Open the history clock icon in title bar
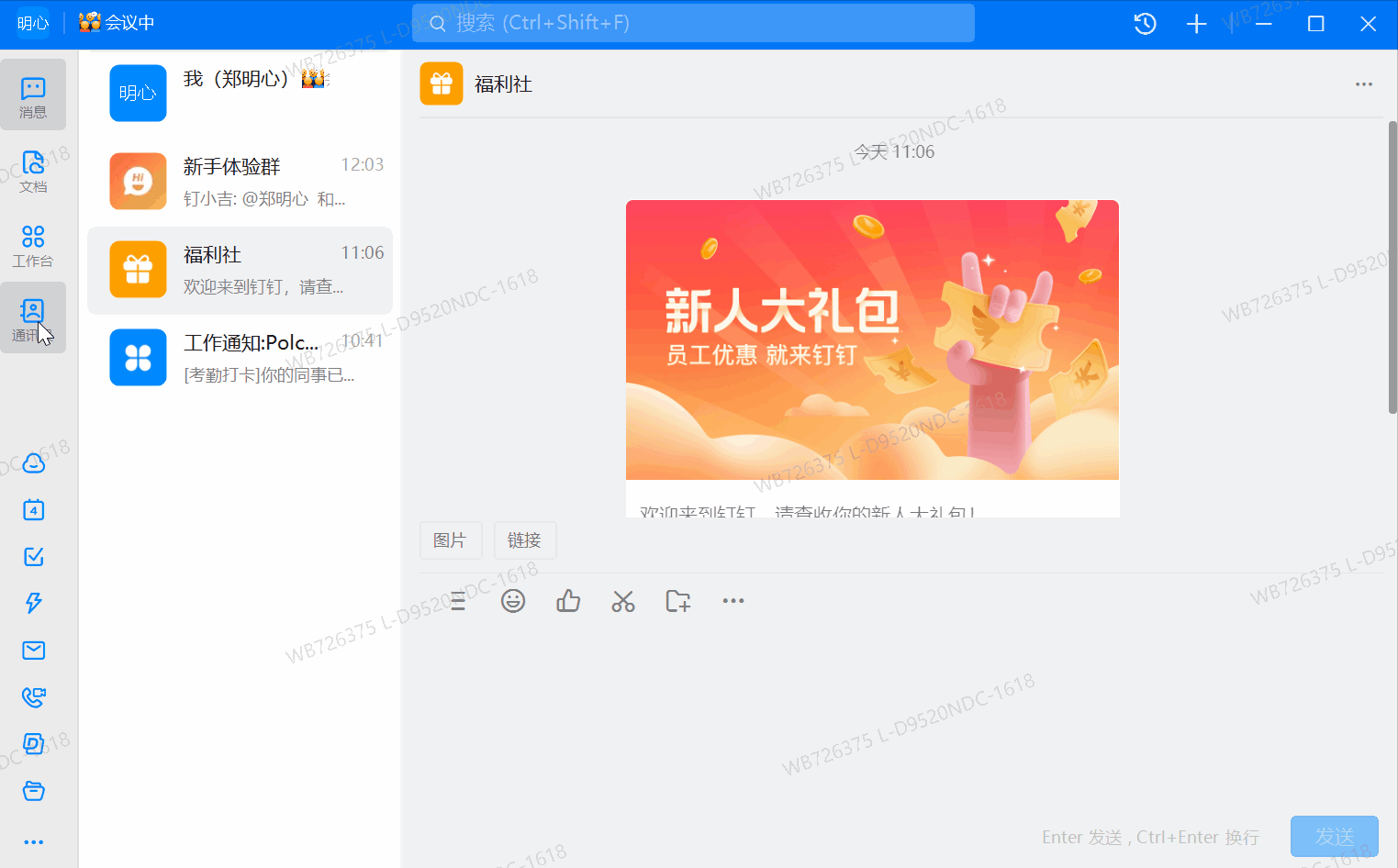 click(x=1145, y=24)
